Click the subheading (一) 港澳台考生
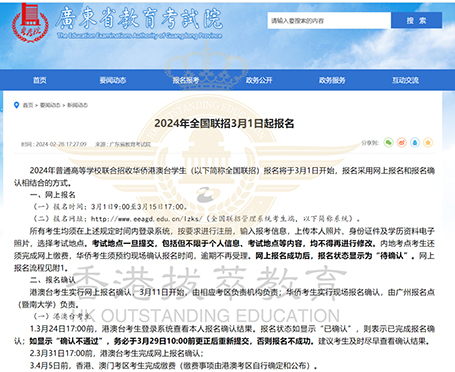This screenshot has height=372, width=455. click(62, 316)
